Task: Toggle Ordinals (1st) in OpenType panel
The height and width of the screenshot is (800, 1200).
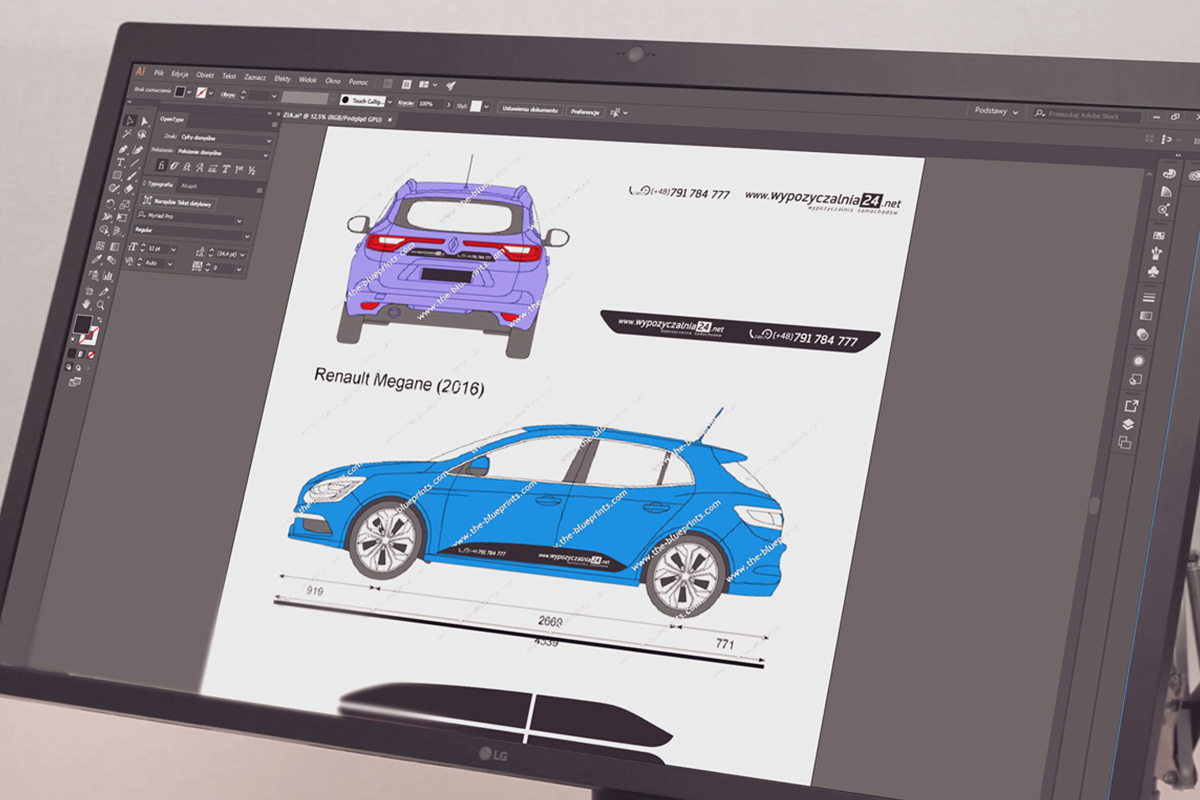Action: coord(238,170)
